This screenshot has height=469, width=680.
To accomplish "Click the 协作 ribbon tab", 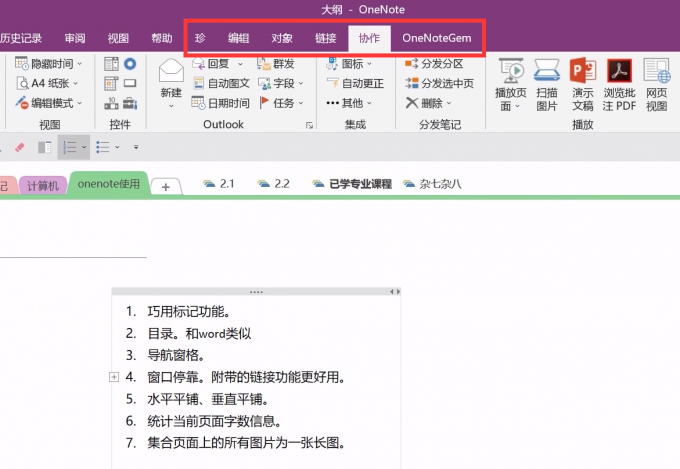I will (369, 38).
